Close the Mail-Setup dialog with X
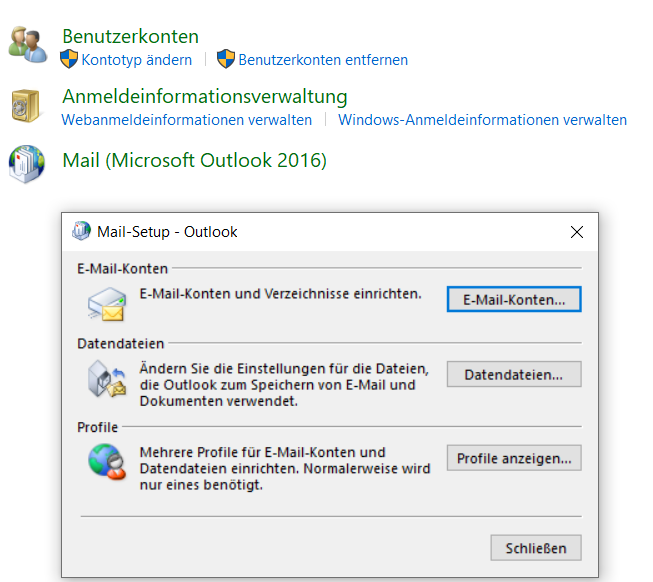 [577, 232]
